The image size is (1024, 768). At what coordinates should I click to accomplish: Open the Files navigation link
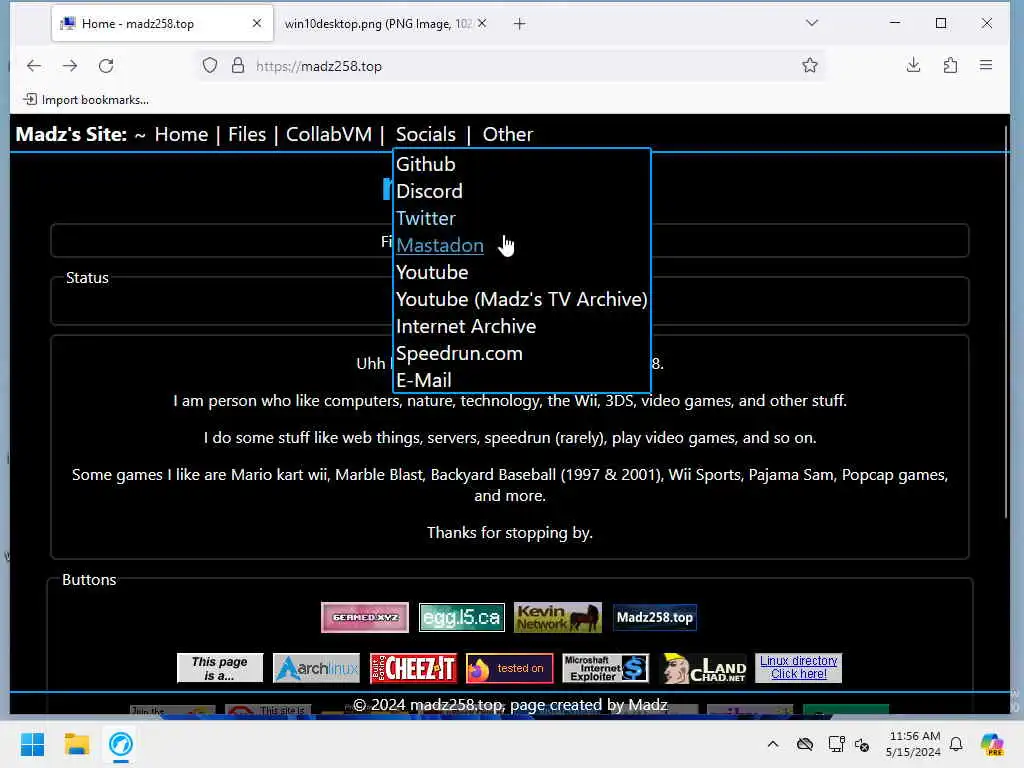(247, 135)
